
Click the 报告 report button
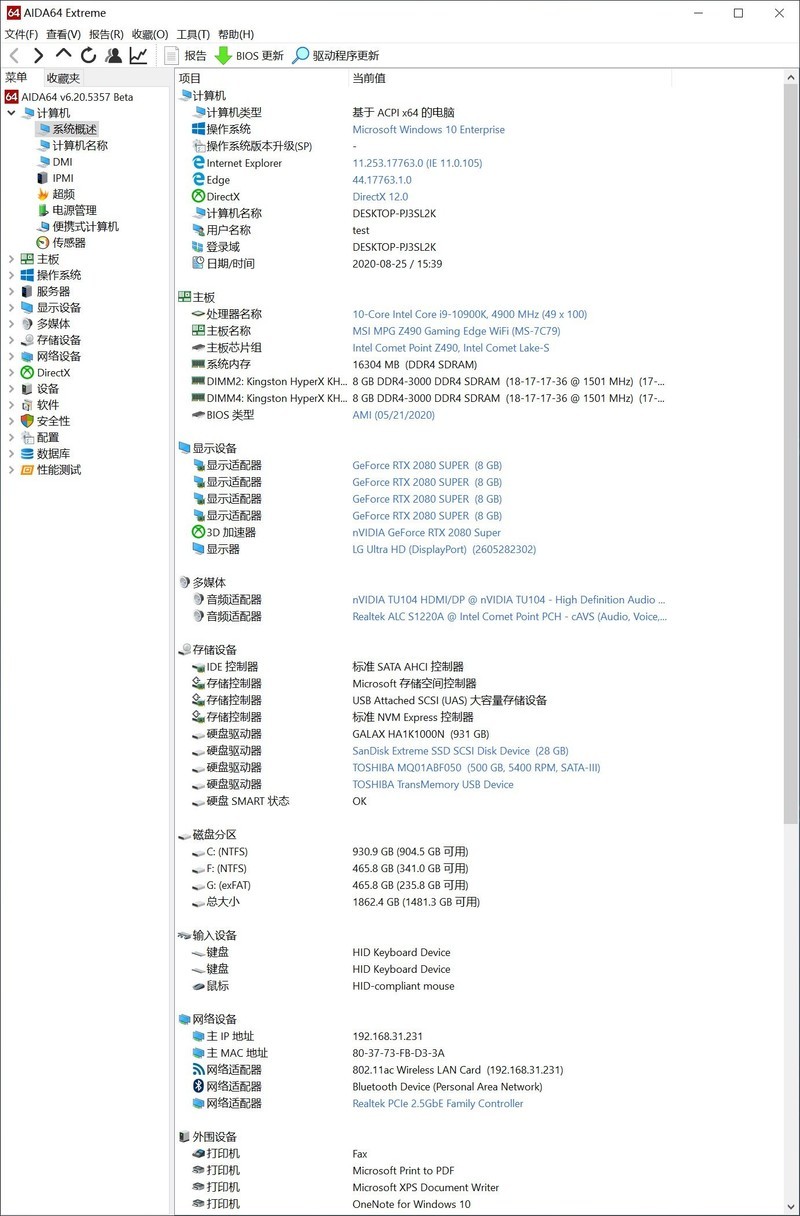tap(186, 56)
